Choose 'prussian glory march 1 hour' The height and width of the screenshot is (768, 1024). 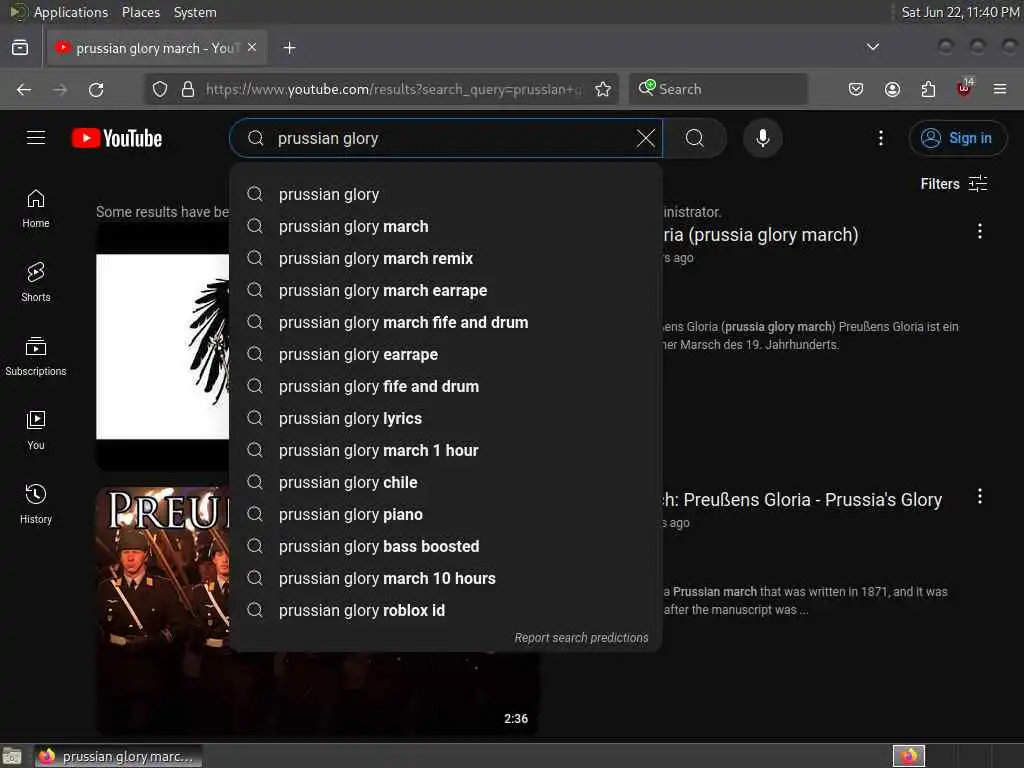click(x=446, y=450)
